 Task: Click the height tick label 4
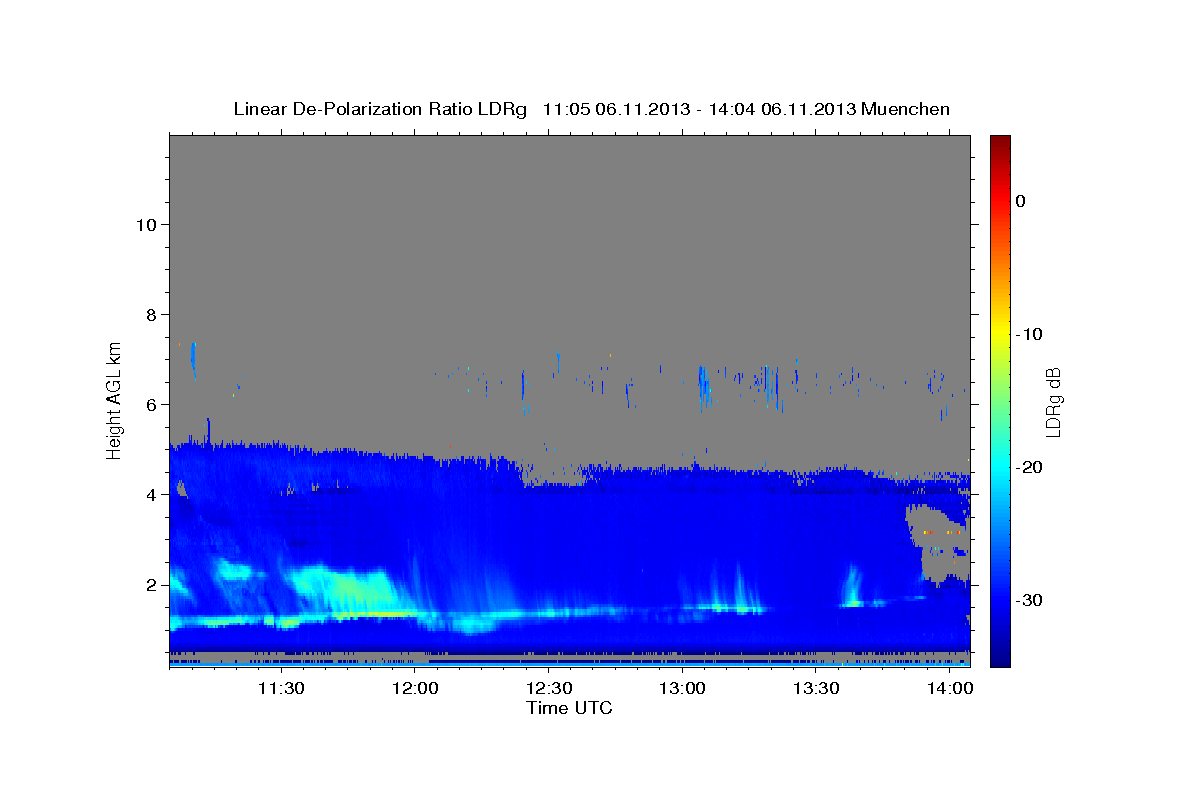[x=150, y=494]
